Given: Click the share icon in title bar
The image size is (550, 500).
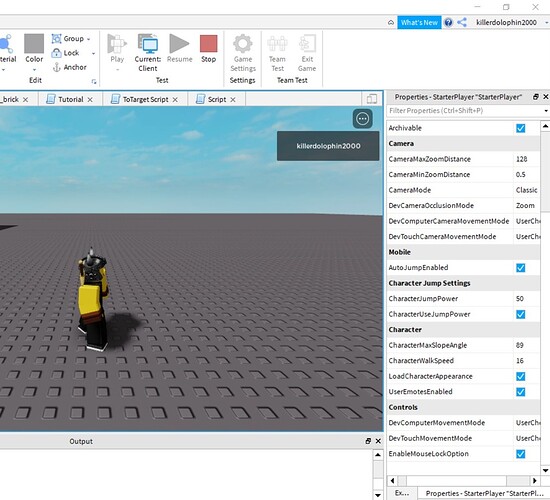Looking at the screenshot, I should tap(462, 22).
